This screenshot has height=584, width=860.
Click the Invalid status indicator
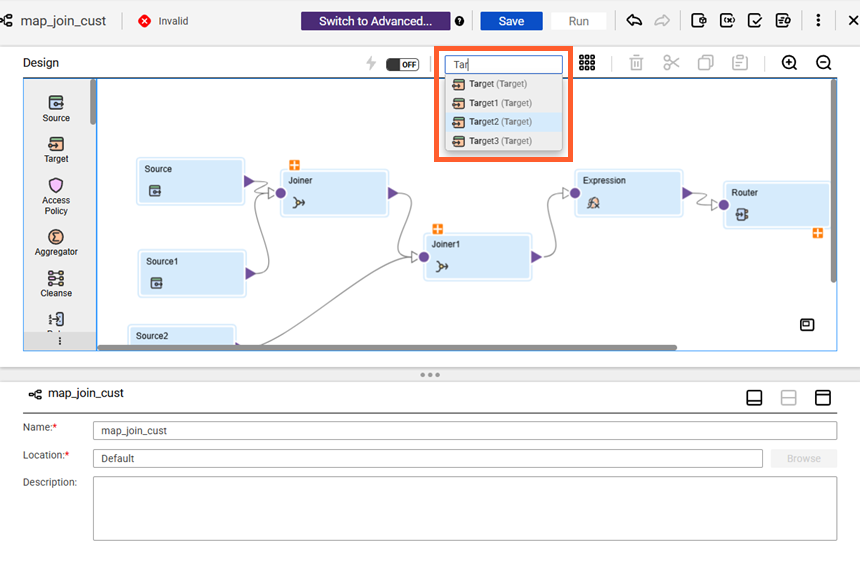[x=163, y=21]
